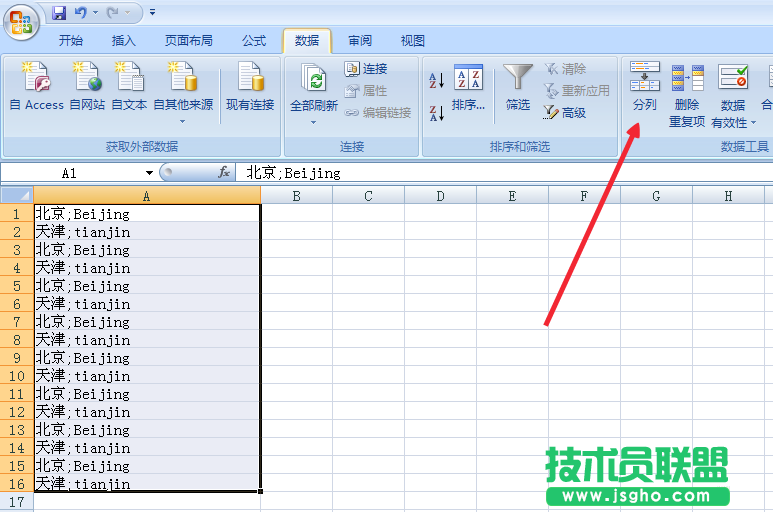The height and width of the screenshot is (512, 773).
Task: Import data from a text file (自文本)
Action: (129, 86)
